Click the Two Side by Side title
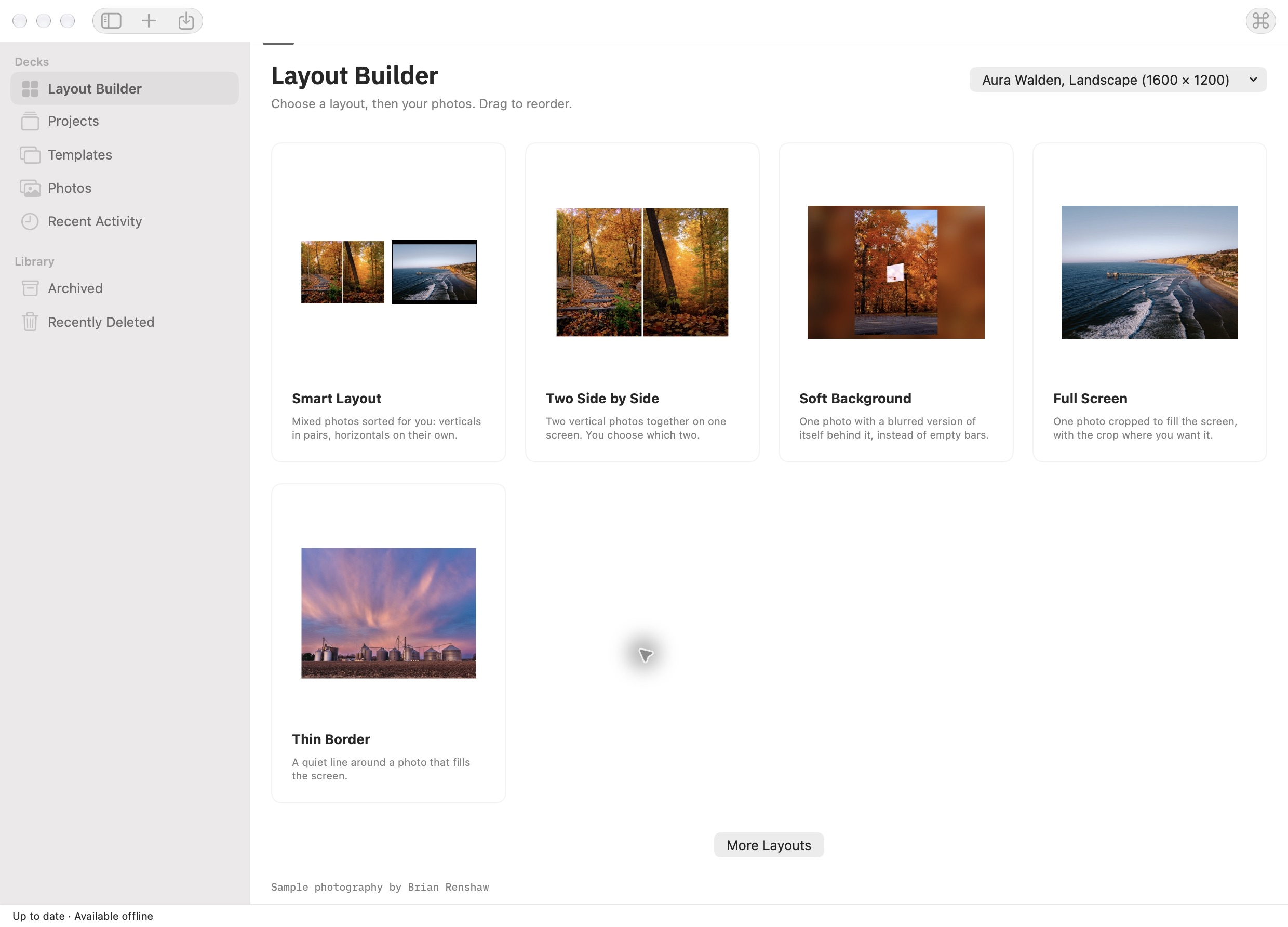 tap(602, 399)
